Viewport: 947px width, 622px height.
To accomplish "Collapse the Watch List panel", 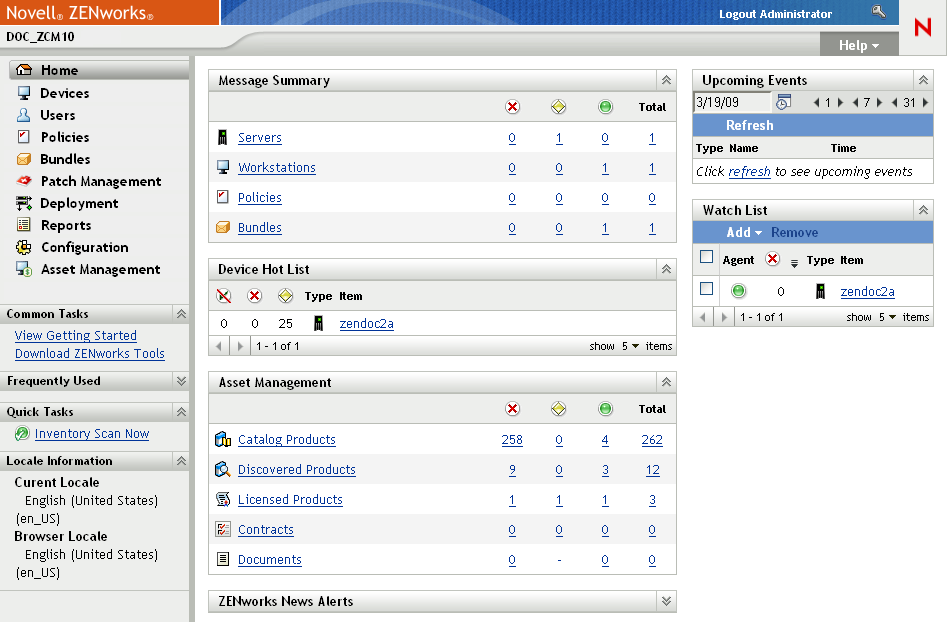I will coord(923,210).
